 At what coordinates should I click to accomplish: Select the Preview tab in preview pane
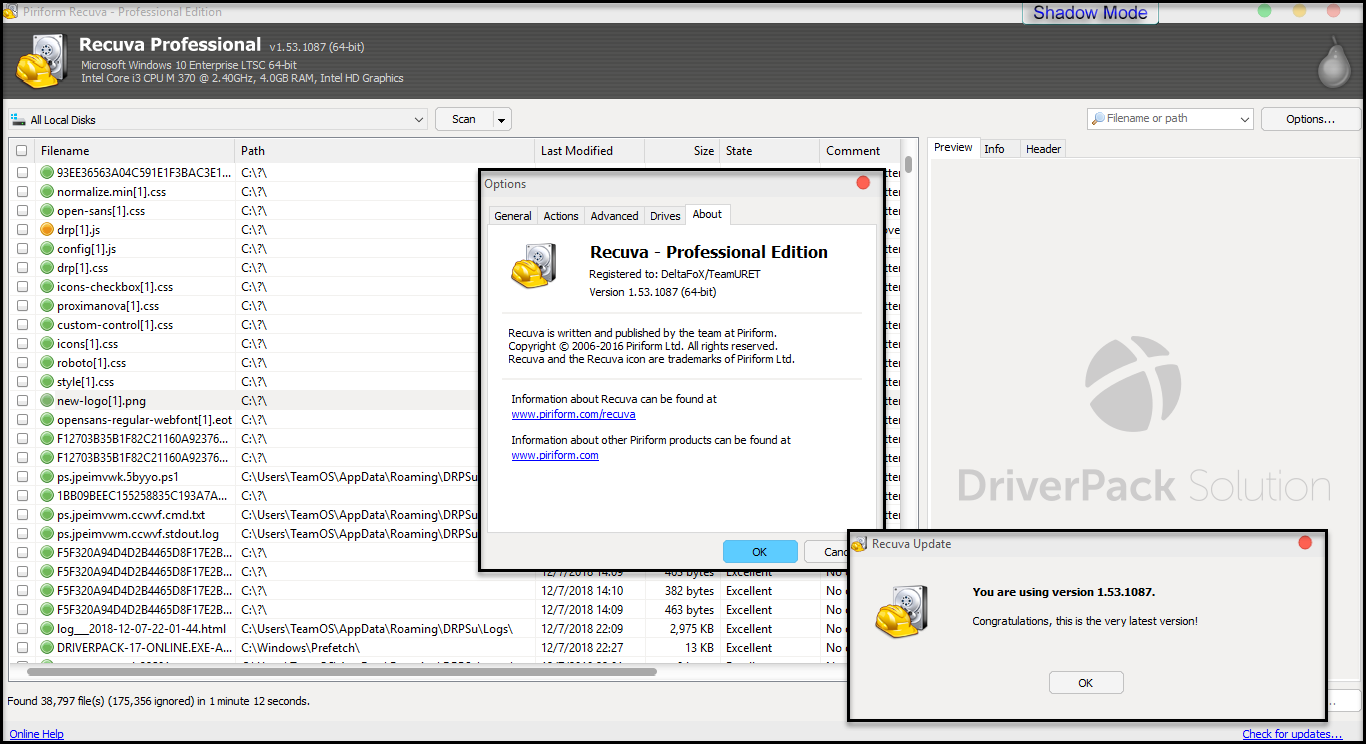click(x=953, y=147)
